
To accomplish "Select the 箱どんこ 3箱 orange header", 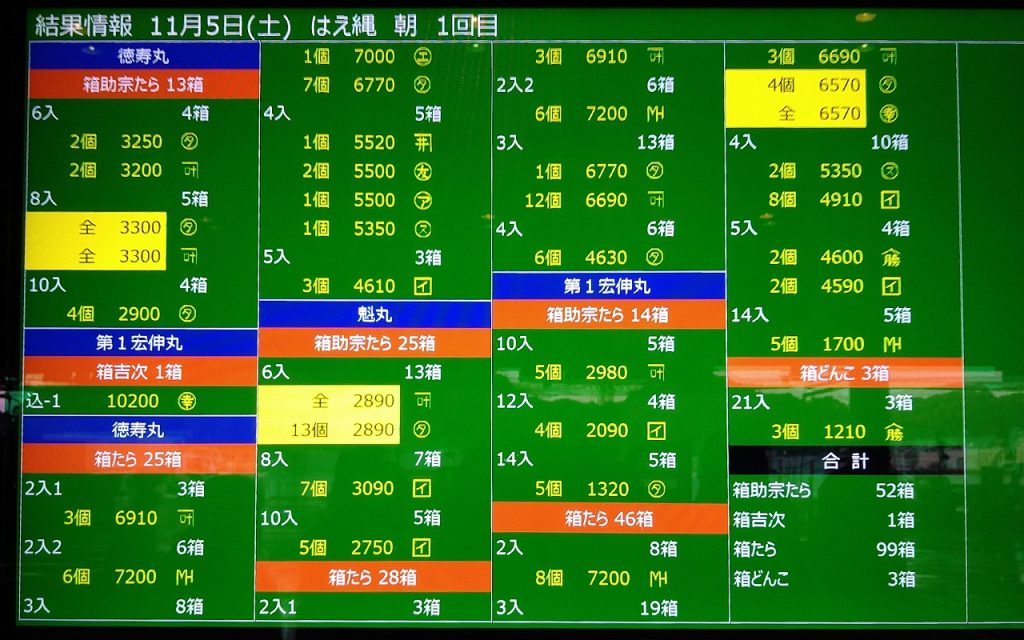I will tap(844, 374).
